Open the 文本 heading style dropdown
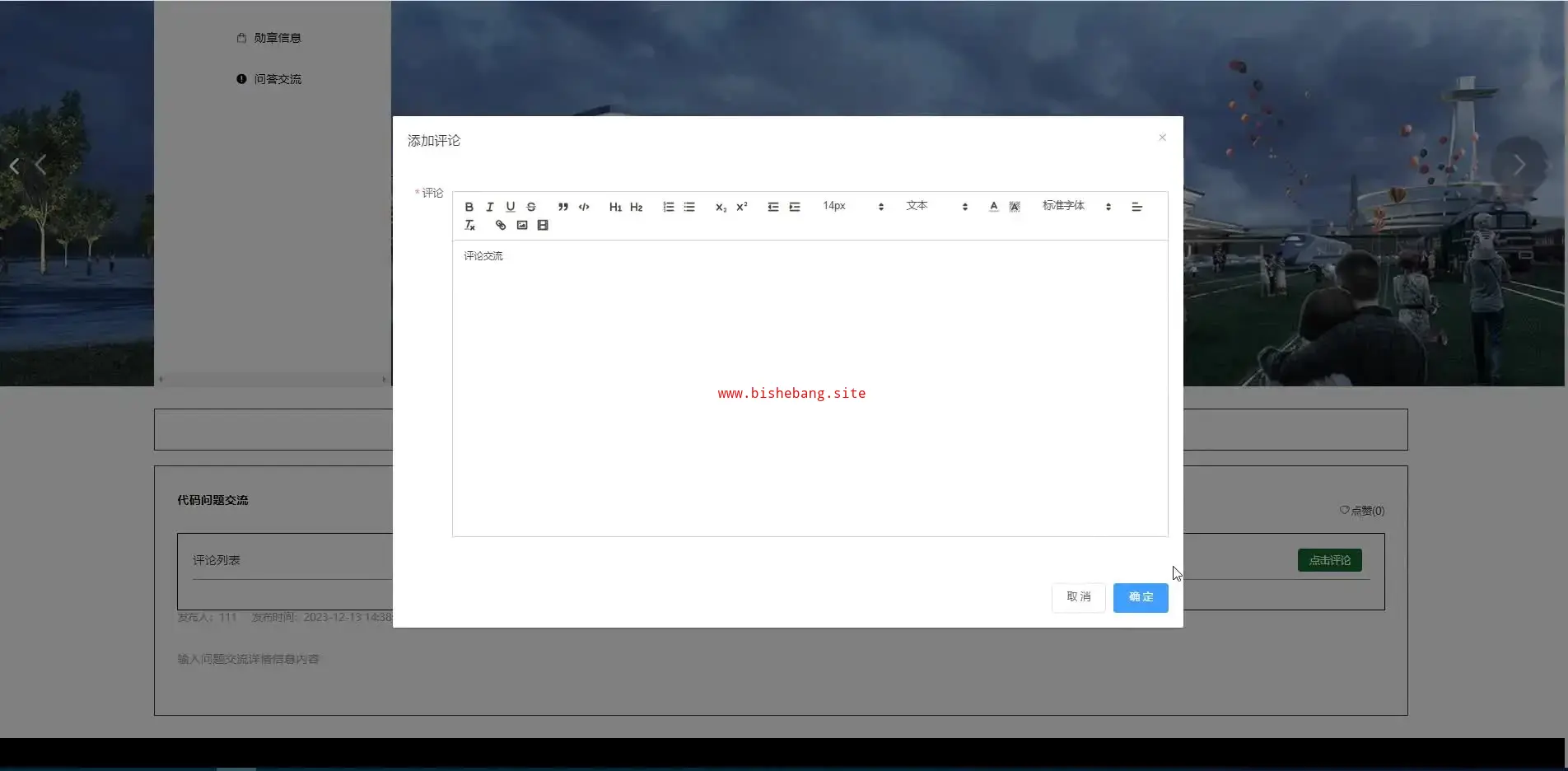The image size is (1568, 771). point(937,206)
